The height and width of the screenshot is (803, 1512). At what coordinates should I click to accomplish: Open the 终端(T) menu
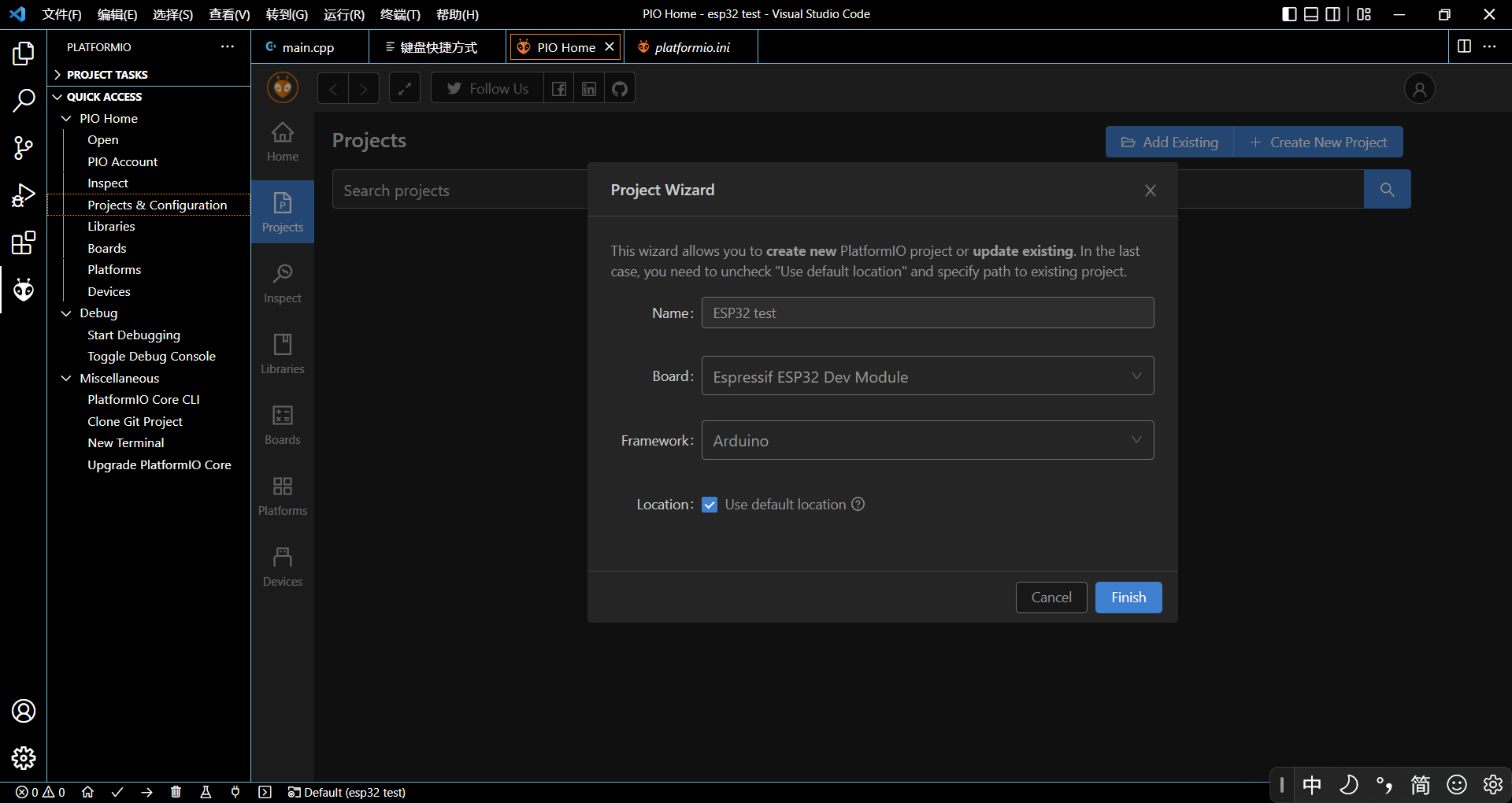click(x=400, y=14)
